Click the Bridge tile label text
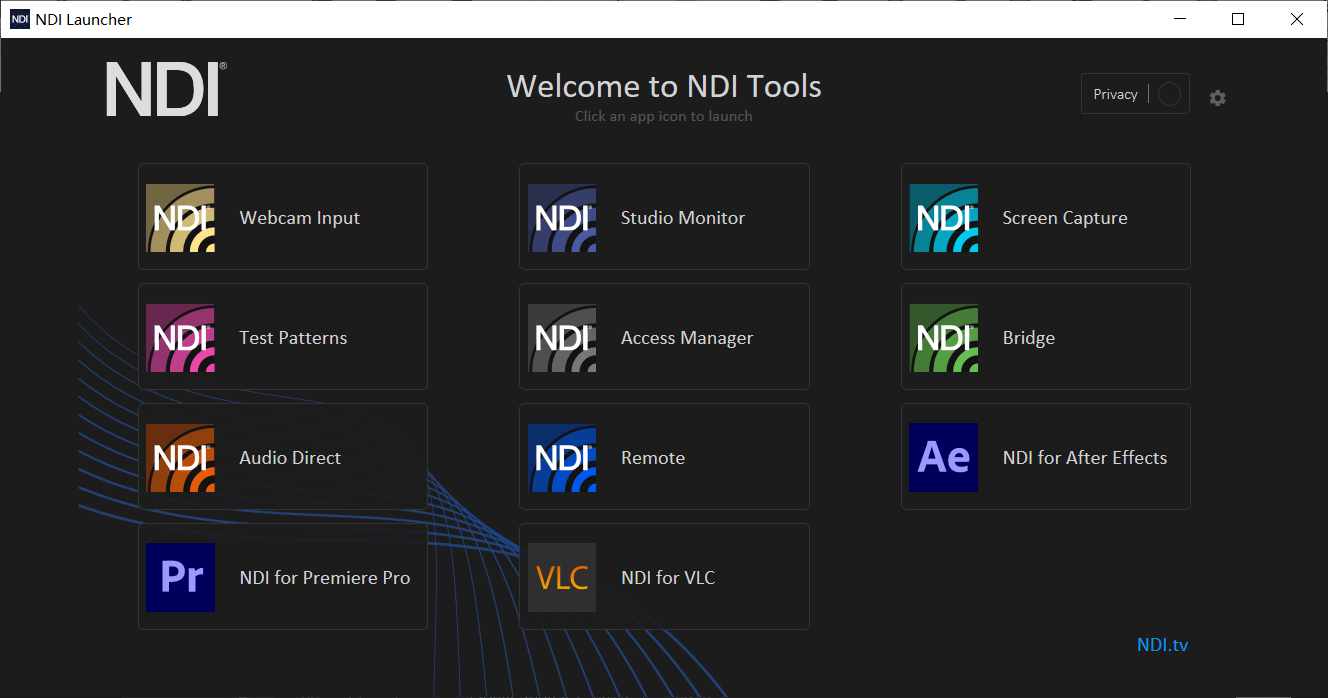This screenshot has width=1328, height=698. pyautogui.click(x=1029, y=337)
